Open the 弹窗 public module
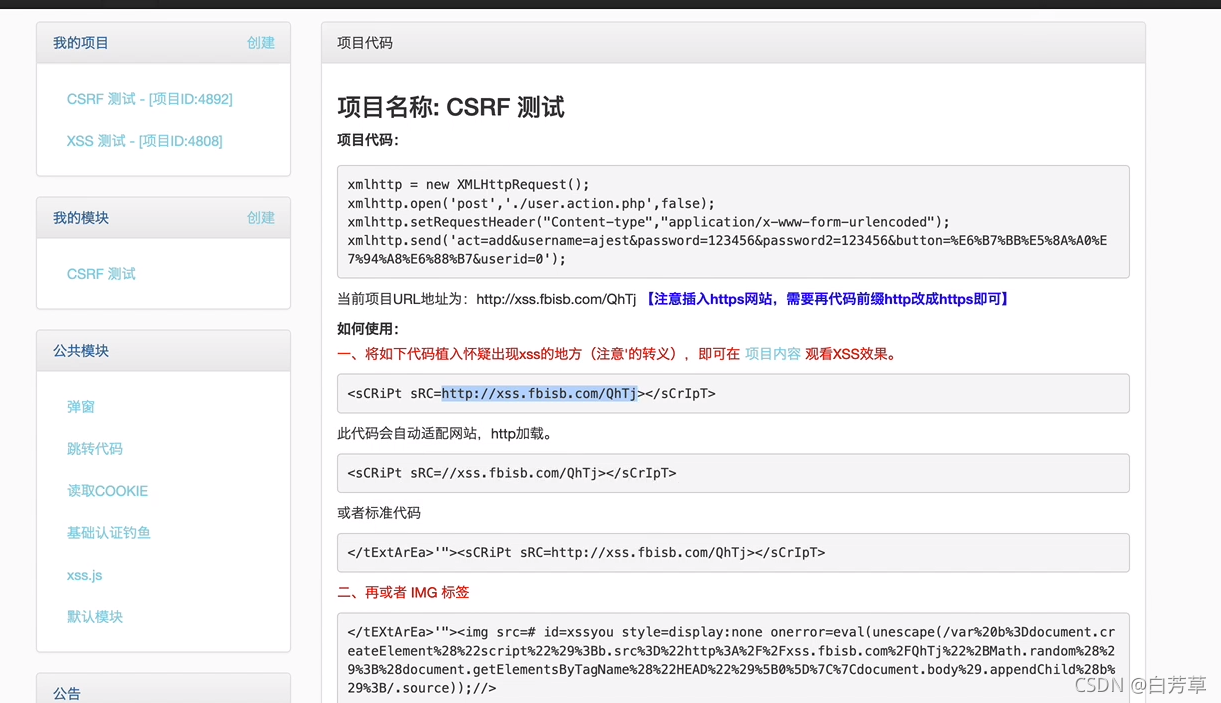 (x=81, y=407)
